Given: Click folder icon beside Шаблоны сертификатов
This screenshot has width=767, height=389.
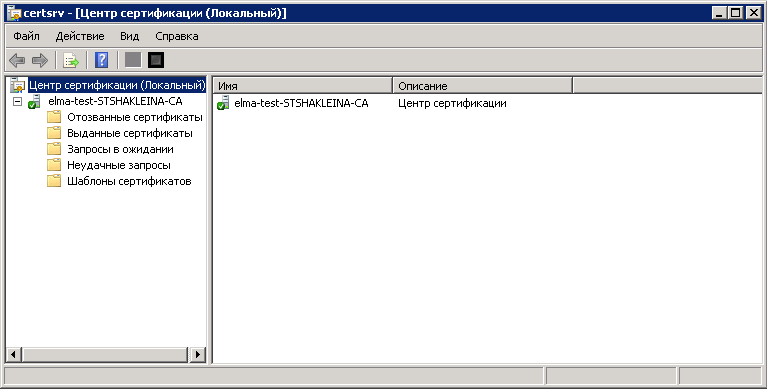Looking at the screenshot, I should [54, 181].
